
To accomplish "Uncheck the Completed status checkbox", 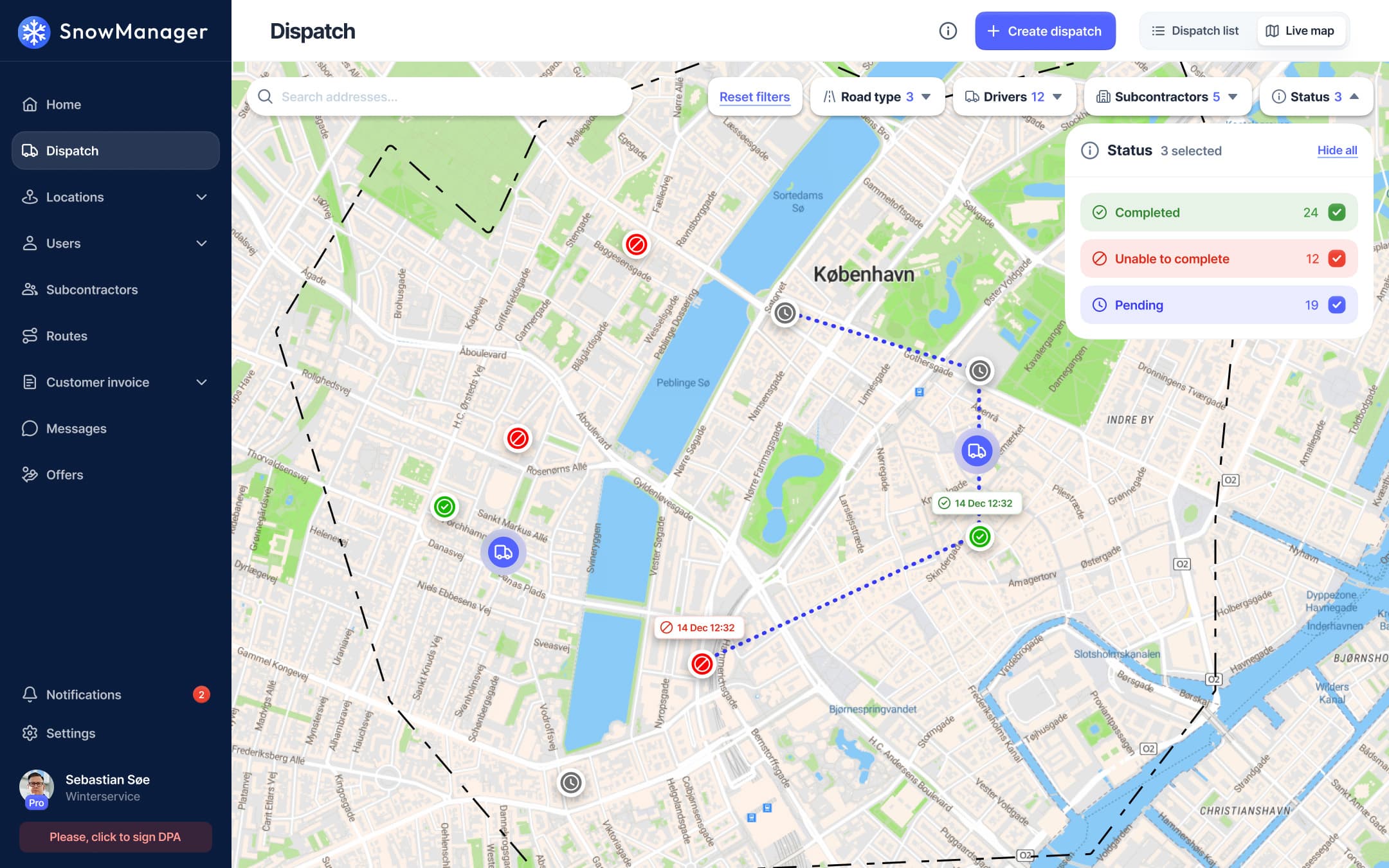I will click(1336, 212).
